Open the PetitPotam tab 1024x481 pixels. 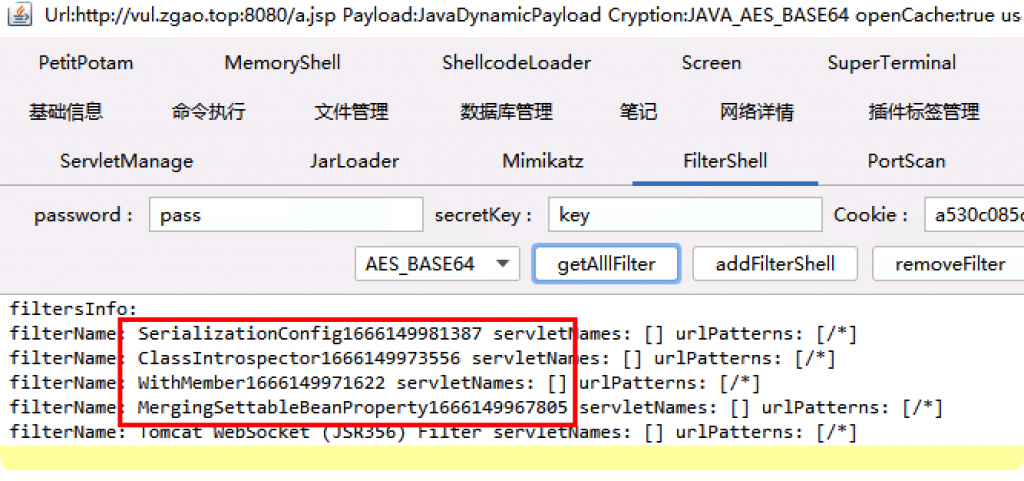[x=86, y=63]
